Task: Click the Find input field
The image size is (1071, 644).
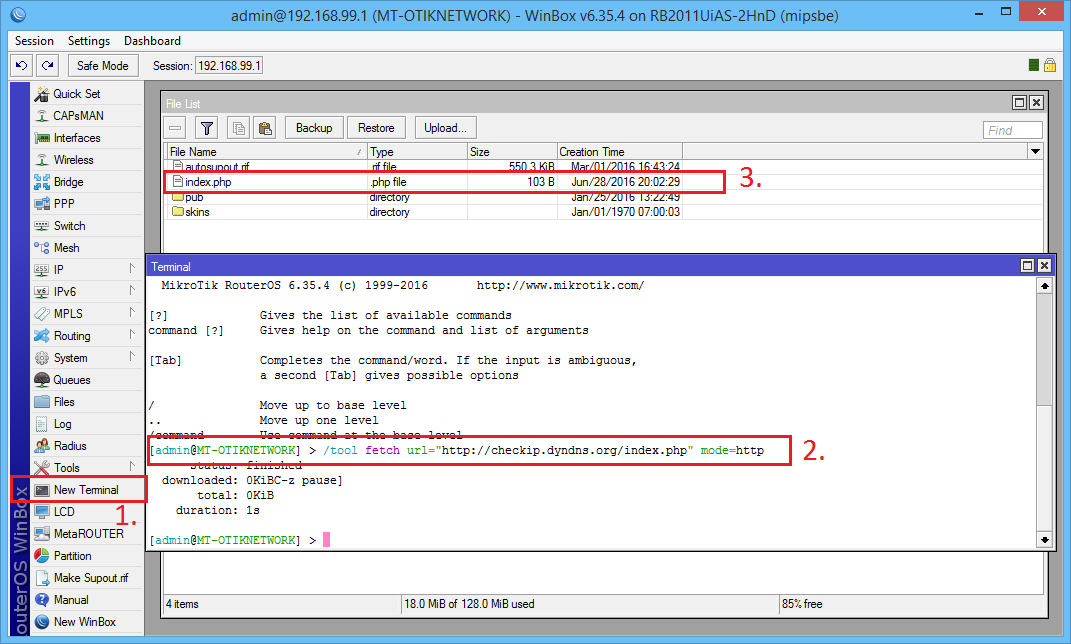Action: [1012, 130]
